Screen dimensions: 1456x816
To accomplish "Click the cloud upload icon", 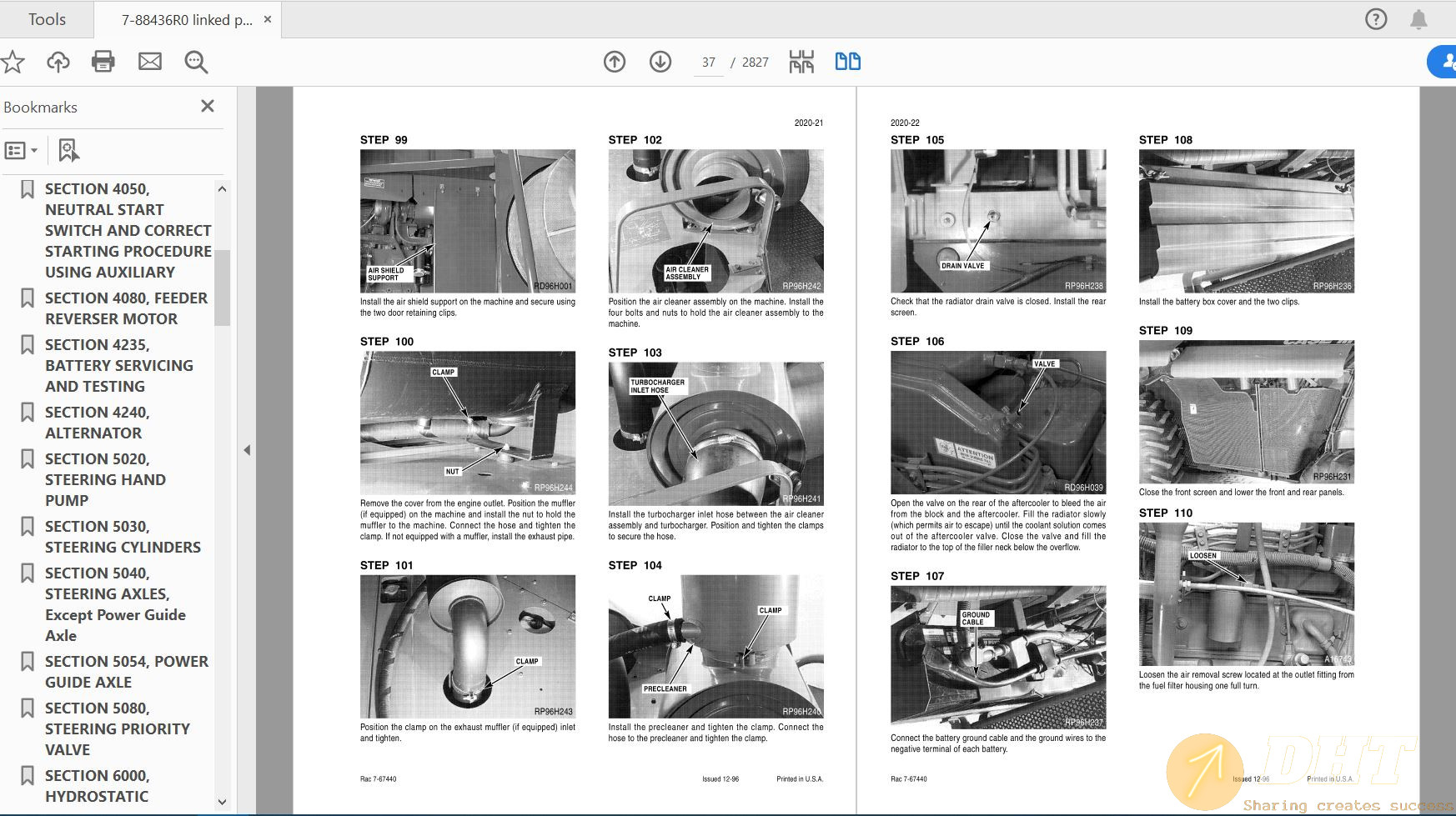I will [x=58, y=62].
